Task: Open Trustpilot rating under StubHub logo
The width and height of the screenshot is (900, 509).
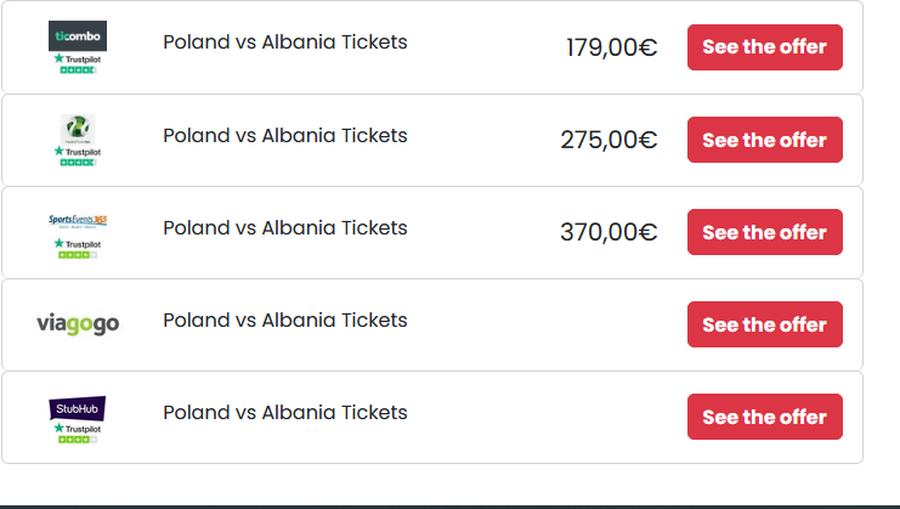Action: click(x=77, y=433)
